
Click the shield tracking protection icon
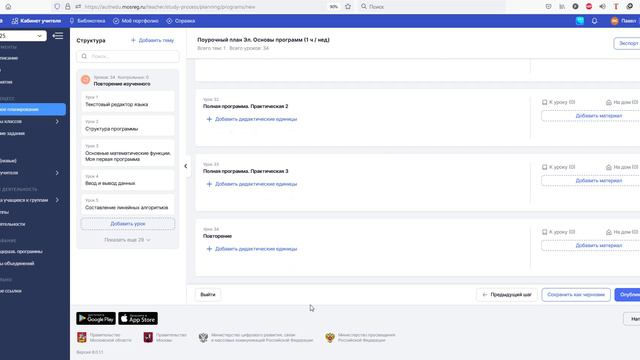point(57,7)
